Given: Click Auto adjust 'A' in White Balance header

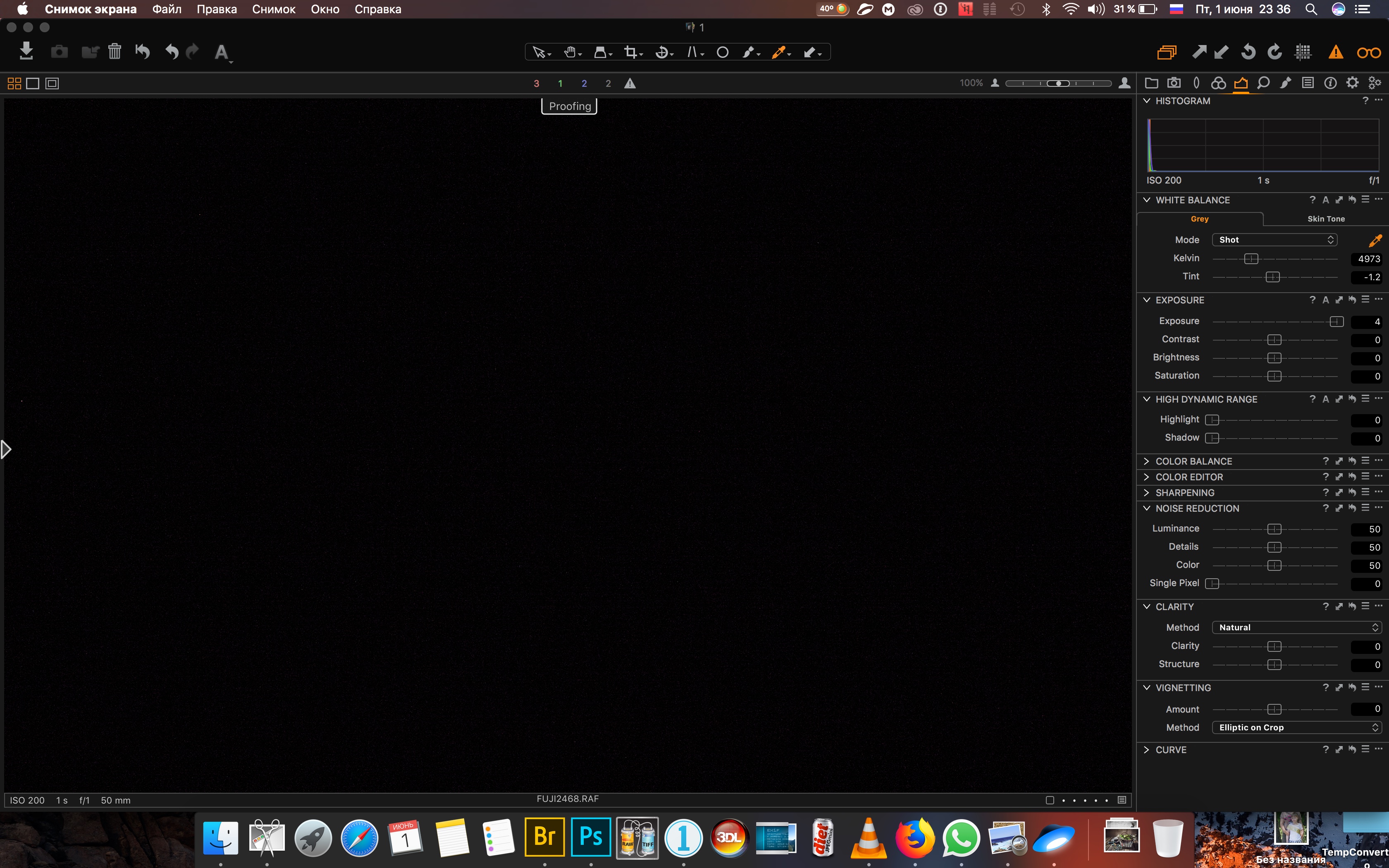Looking at the screenshot, I should 1325,200.
